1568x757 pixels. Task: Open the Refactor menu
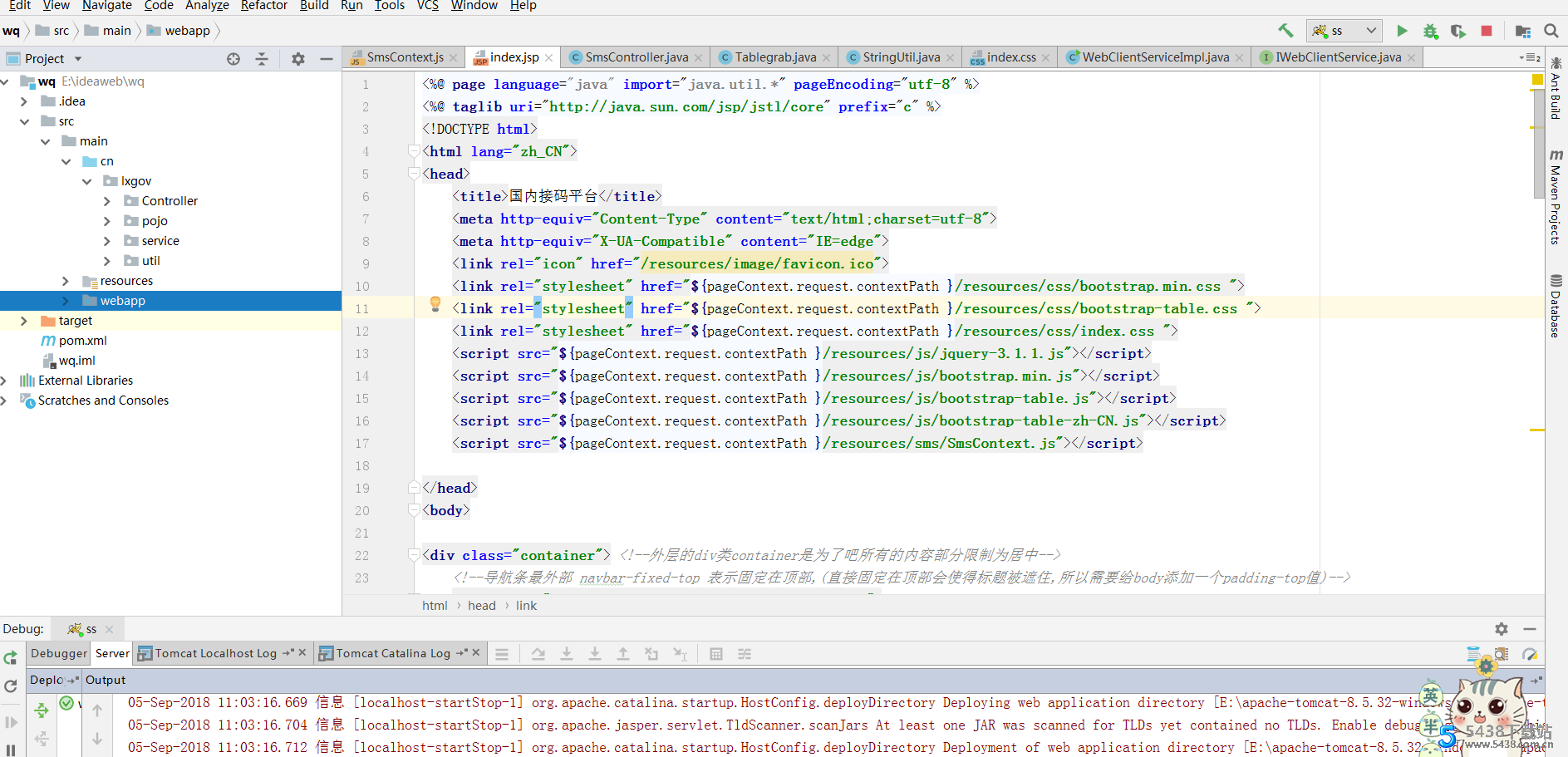coord(263,6)
